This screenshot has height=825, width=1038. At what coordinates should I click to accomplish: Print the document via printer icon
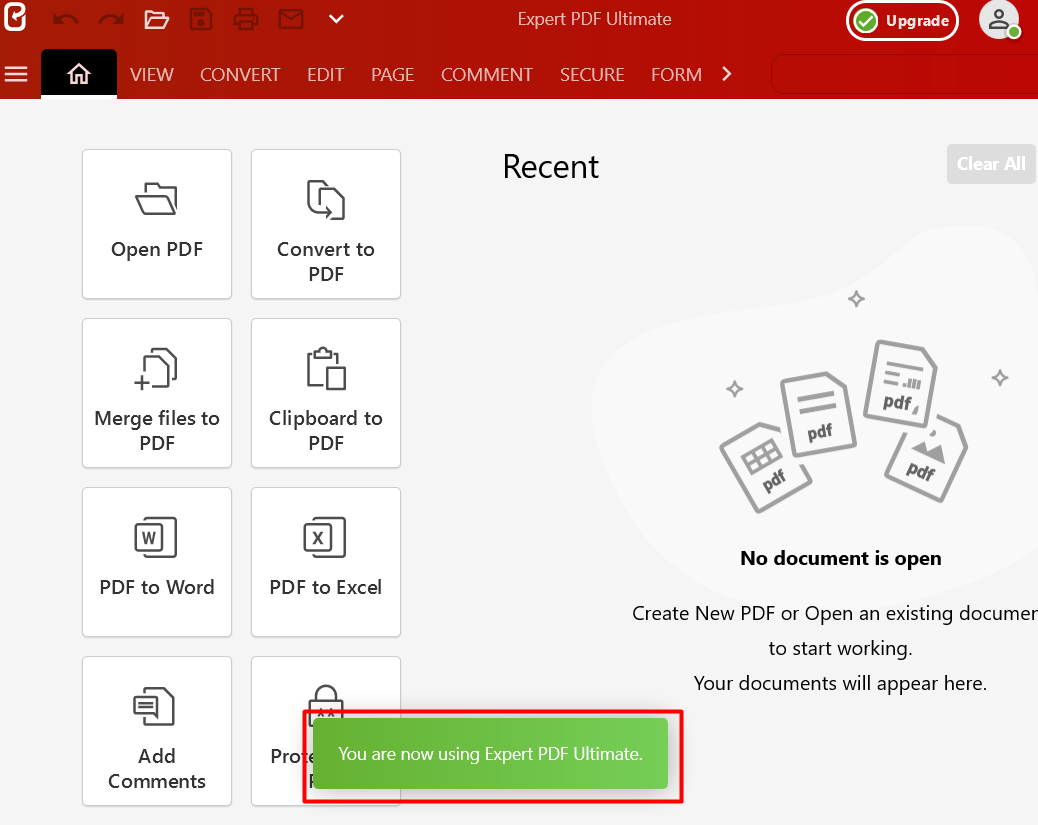click(x=246, y=19)
